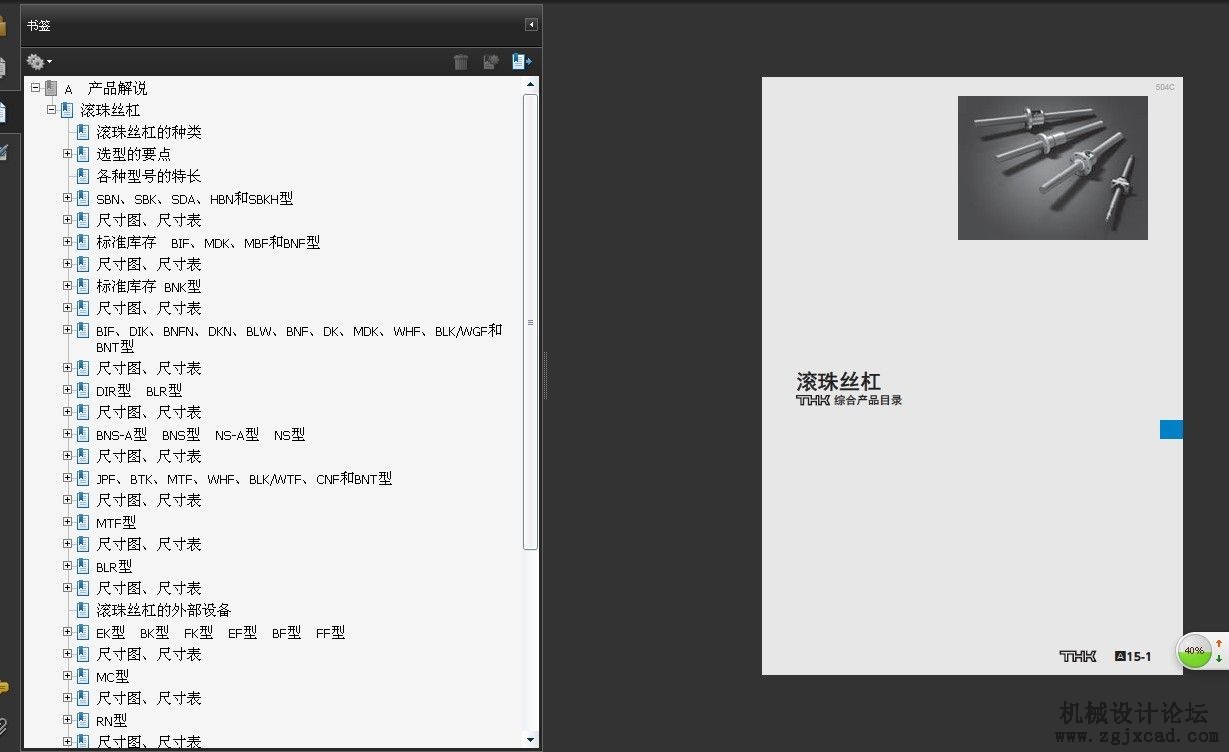The height and width of the screenshot is (752, 1229).
Task: Click the bookmark icon for 各种型号的特长
Action: pos(83,176)
